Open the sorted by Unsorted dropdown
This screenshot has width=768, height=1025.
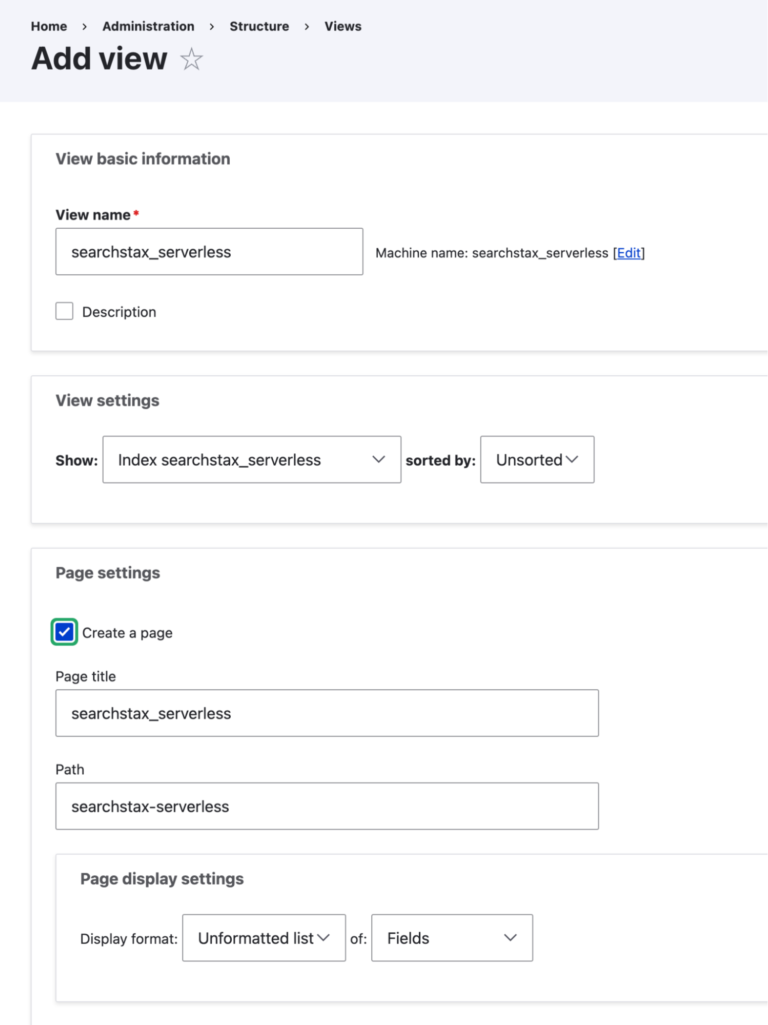point(537,460)
